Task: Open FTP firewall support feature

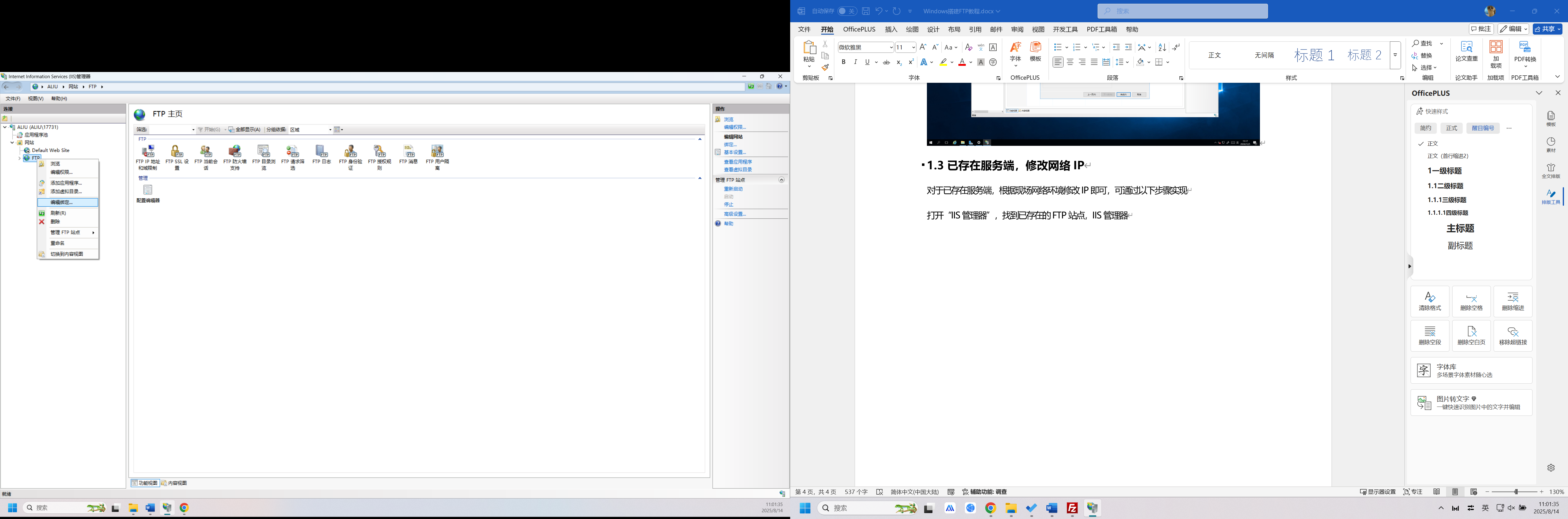Action: click(235, 157)
